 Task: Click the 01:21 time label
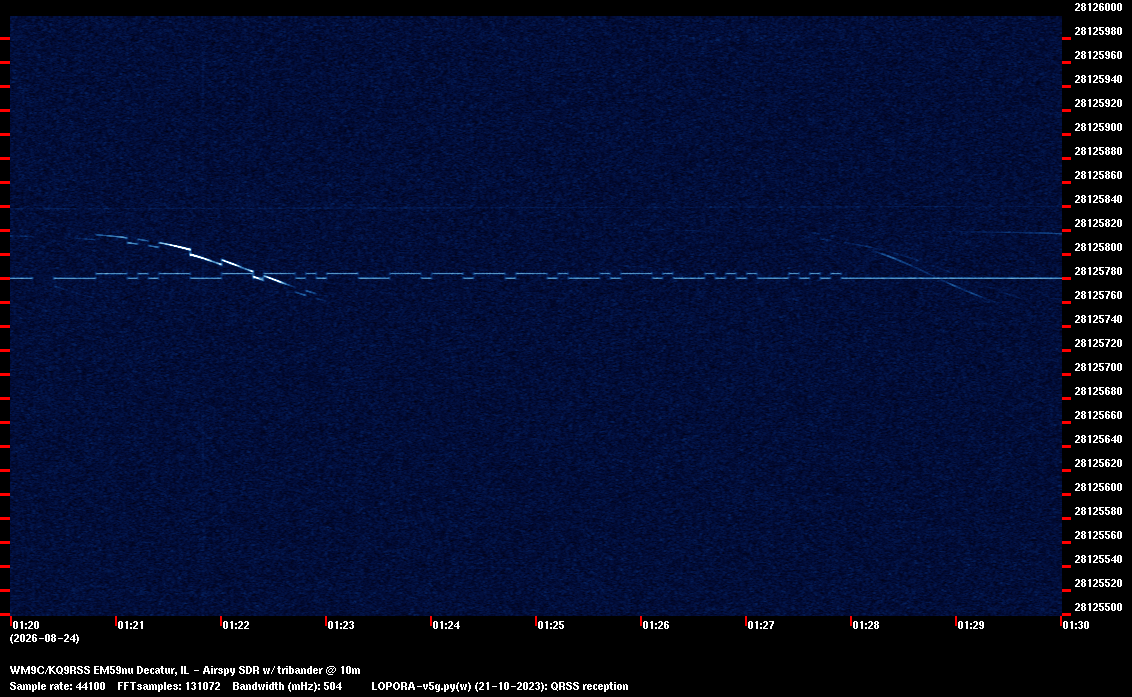131,625
